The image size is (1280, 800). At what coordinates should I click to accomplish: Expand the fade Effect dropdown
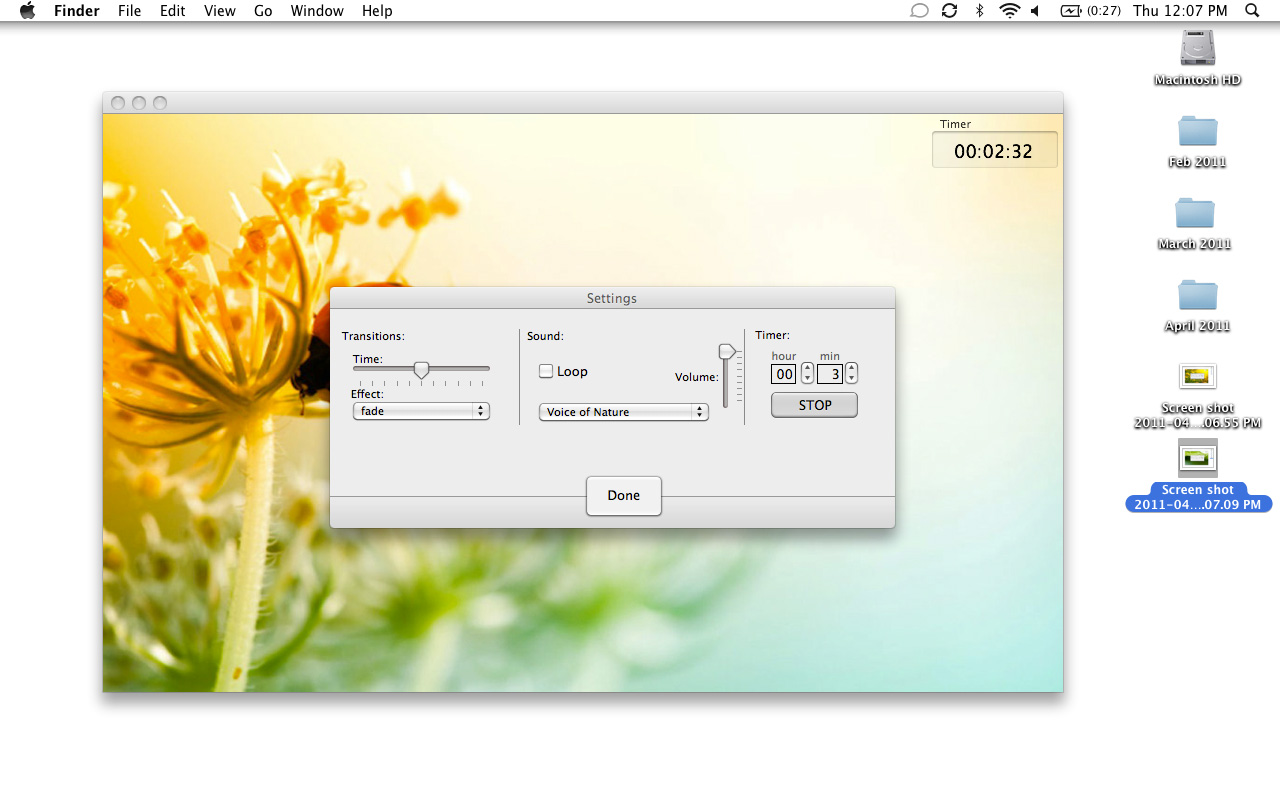(x=421, y=411)
